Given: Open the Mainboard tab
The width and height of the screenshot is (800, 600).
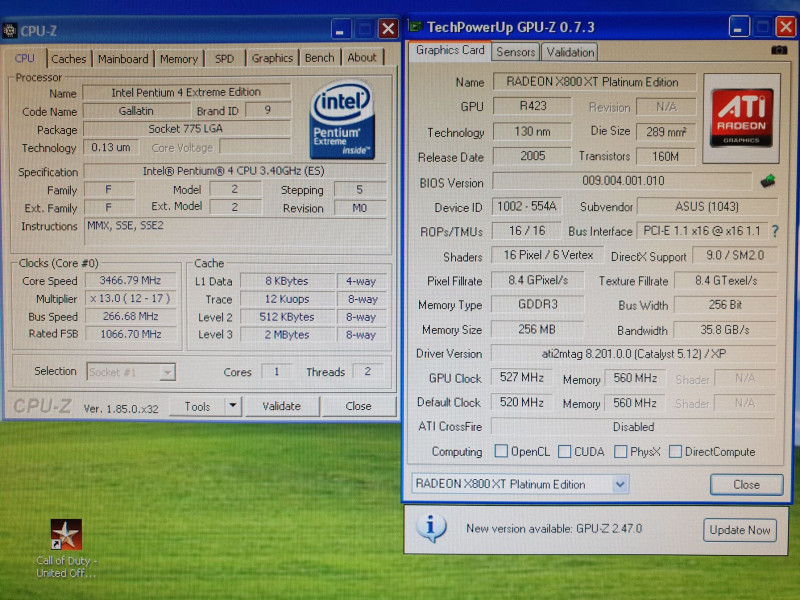Looking at the screenshot, I should point(123,59).
